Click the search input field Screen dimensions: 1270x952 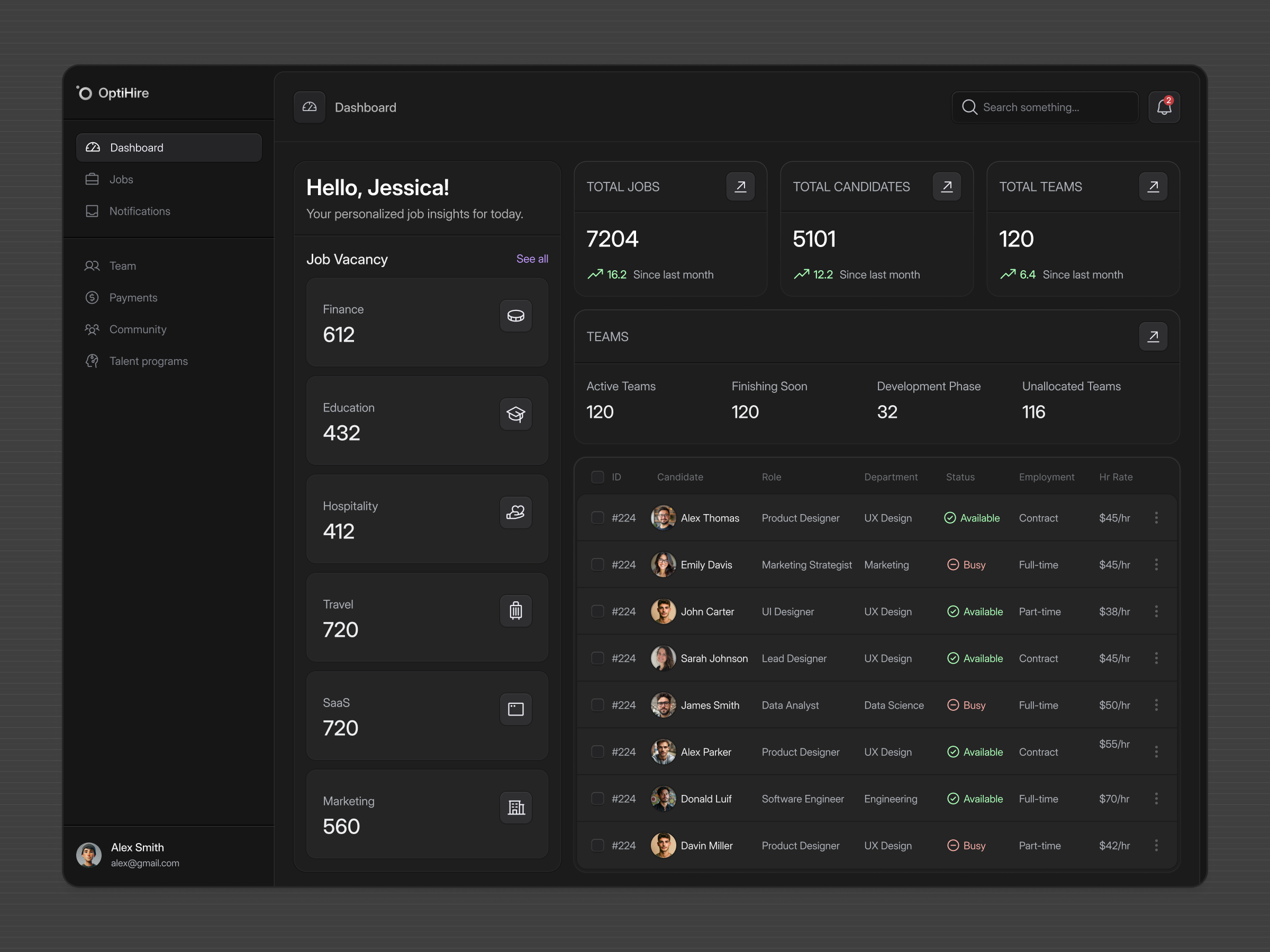pyautogui.click(x=1045, y=107)
